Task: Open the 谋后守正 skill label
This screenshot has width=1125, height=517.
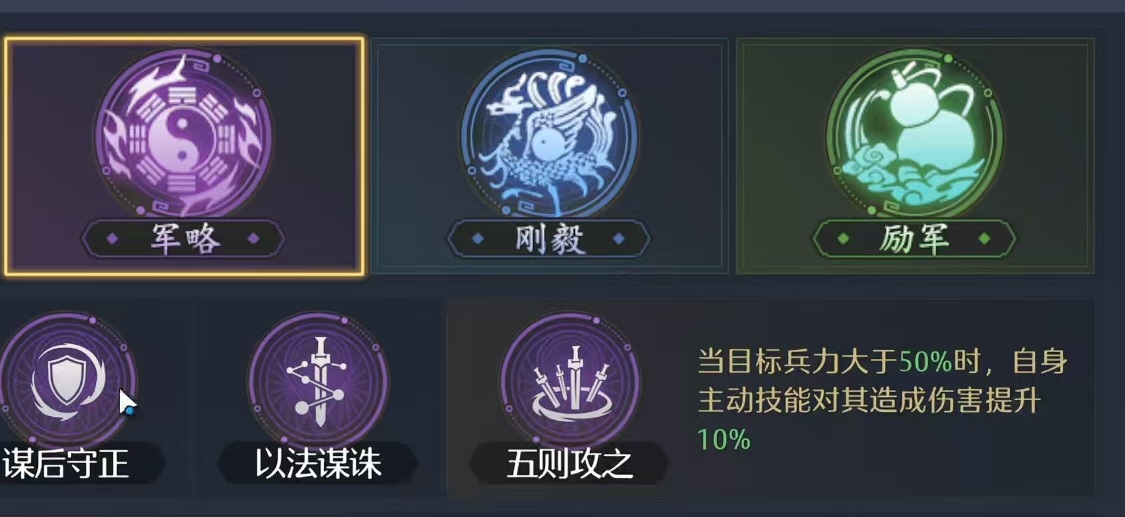Action: (x=66, y=465)
